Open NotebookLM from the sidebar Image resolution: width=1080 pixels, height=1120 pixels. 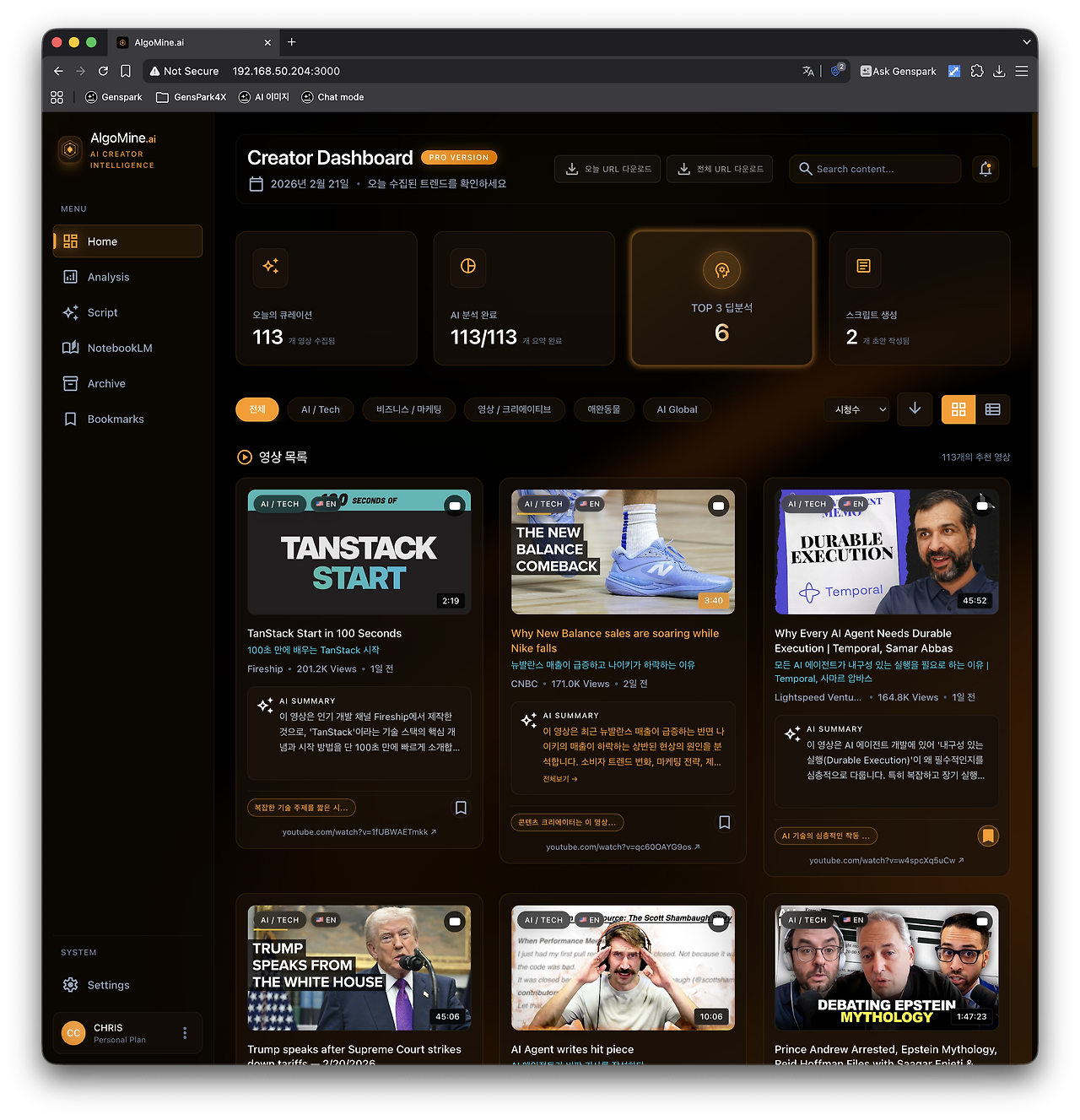click(x=118, y=347)
